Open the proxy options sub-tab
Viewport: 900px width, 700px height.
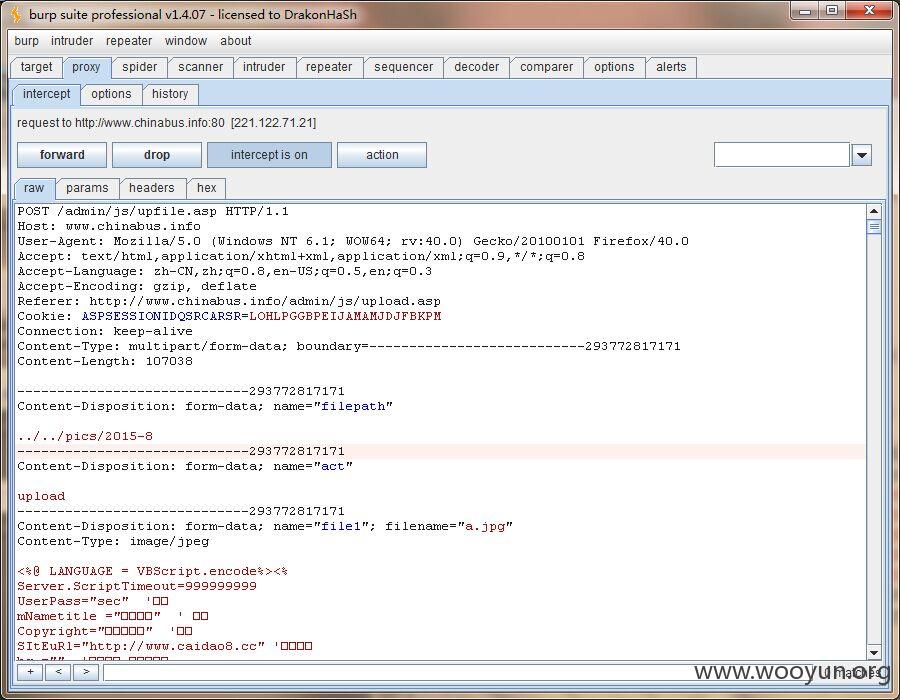point(111,94)
